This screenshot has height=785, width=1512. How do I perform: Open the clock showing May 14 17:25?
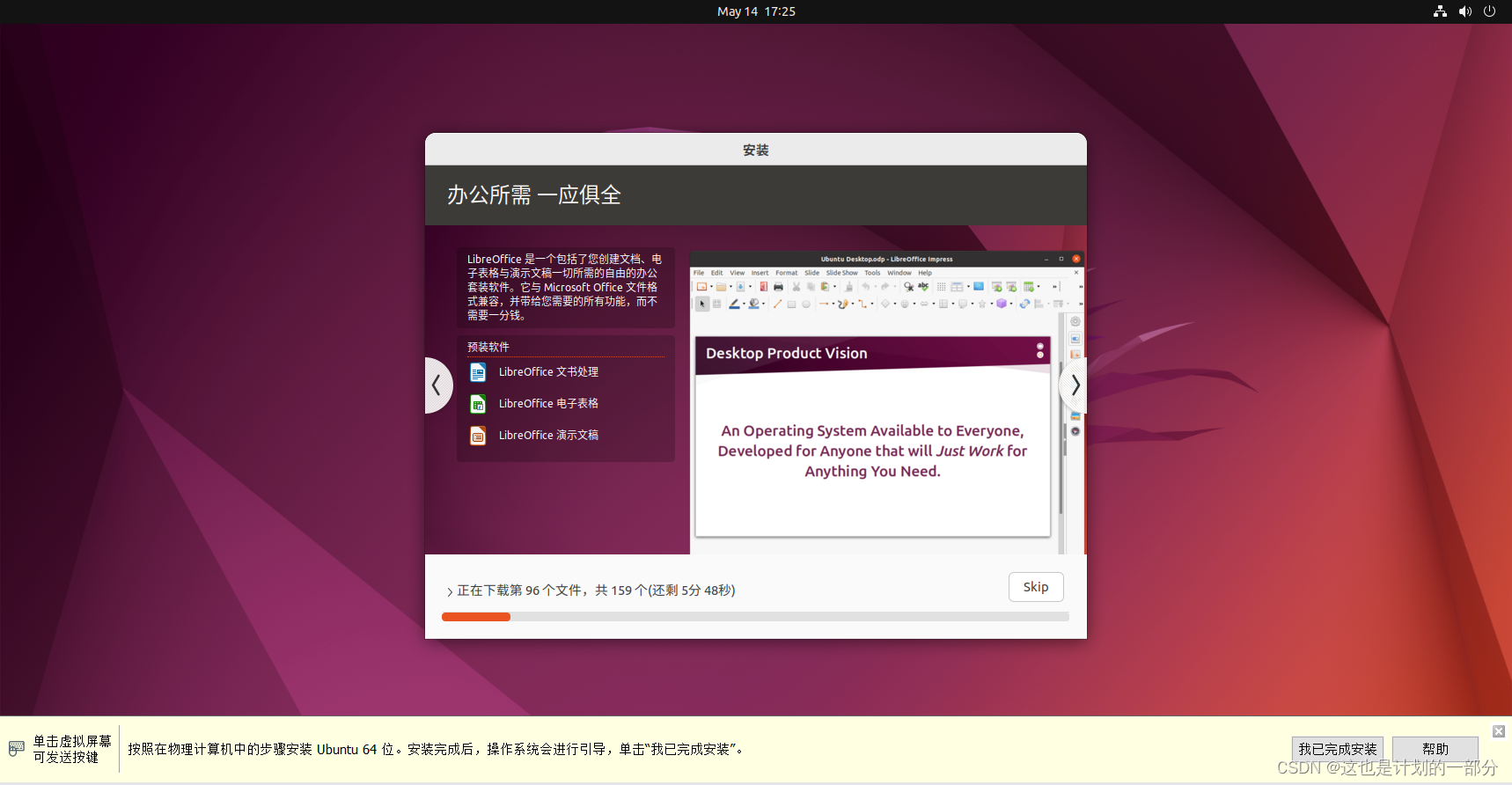pos(756,11)
